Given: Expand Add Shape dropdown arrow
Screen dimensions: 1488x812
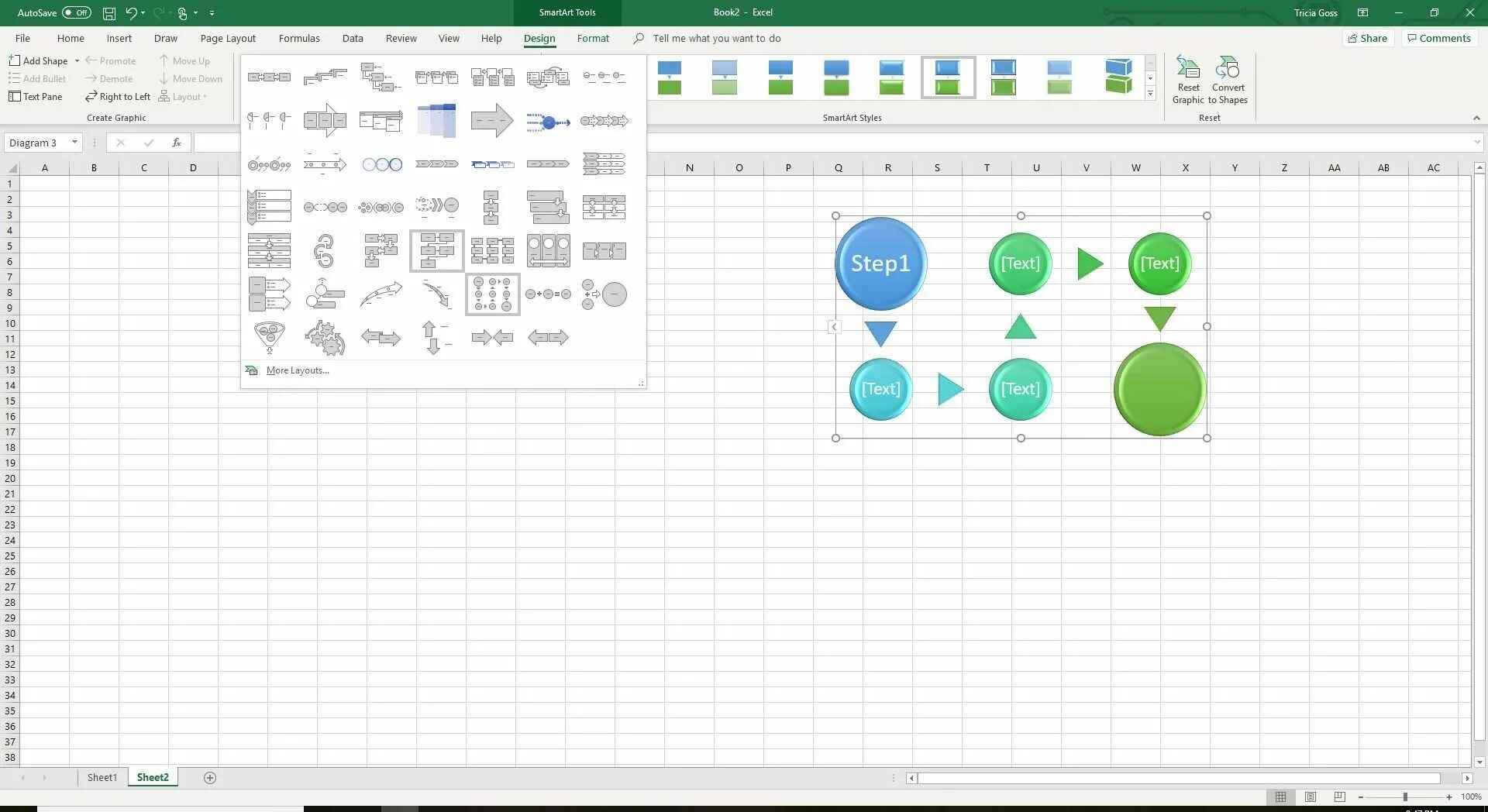Looking at the screenshot, I should coord(77,60).
